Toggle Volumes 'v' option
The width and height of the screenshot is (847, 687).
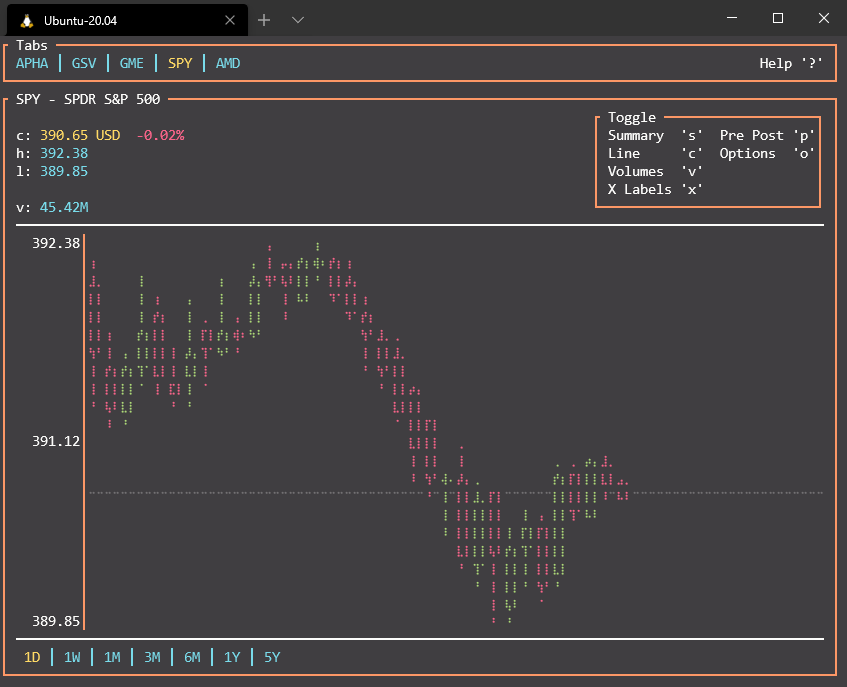point(655,171)
